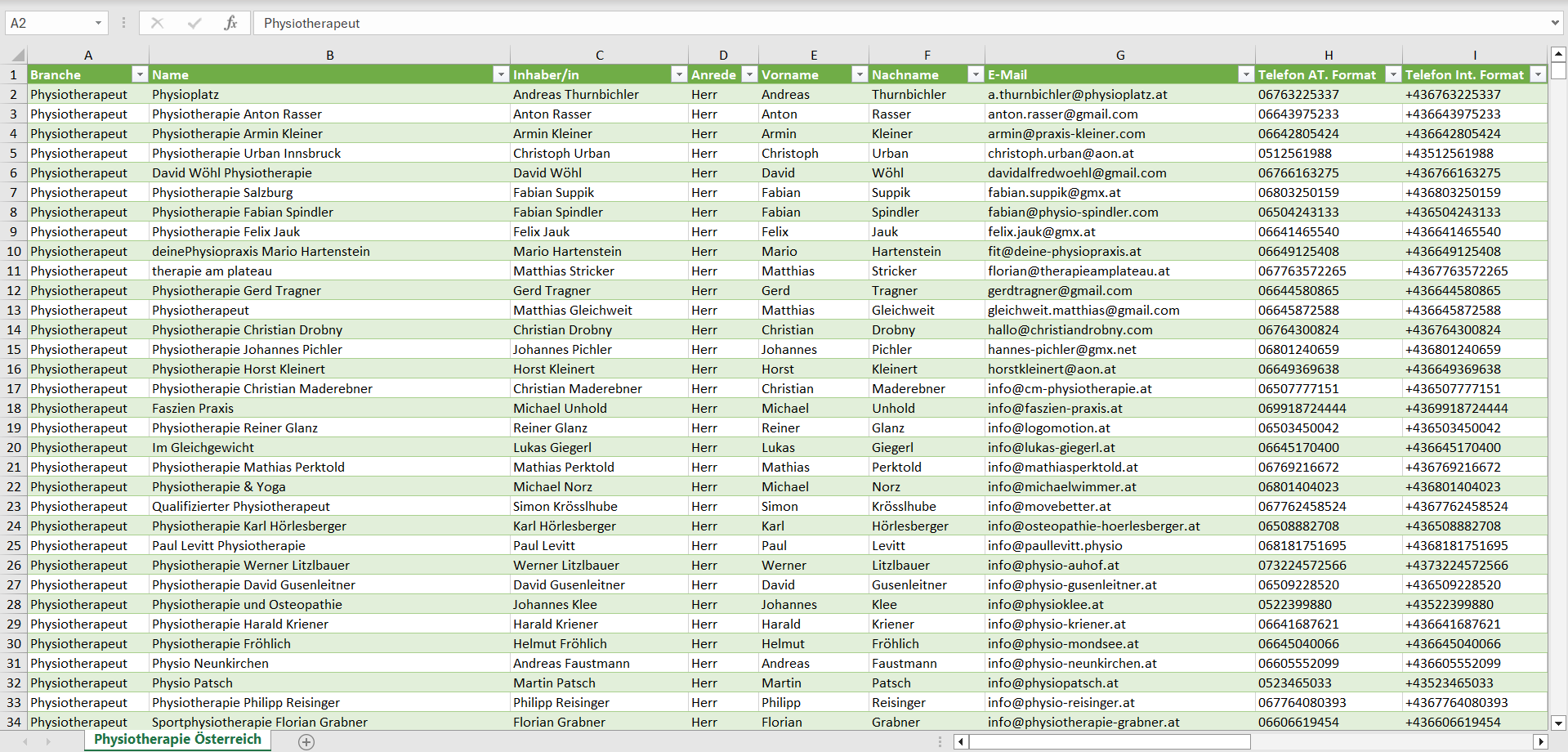Select the Physiotherapie Österreich sheet tab
This screenshot has height=752, width=1568.
(x=177, y=740)
